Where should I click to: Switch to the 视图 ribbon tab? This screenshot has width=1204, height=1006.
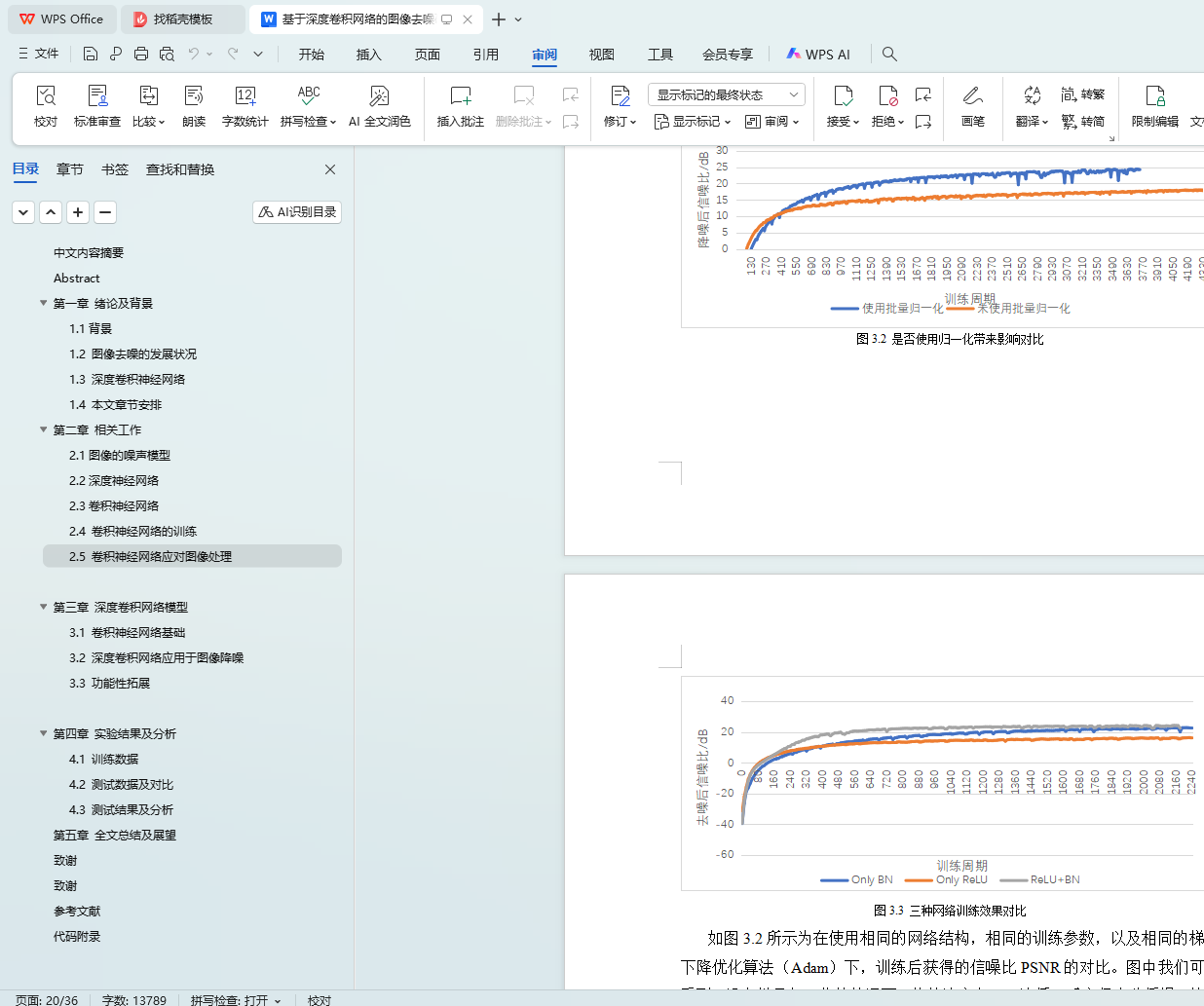602,55
